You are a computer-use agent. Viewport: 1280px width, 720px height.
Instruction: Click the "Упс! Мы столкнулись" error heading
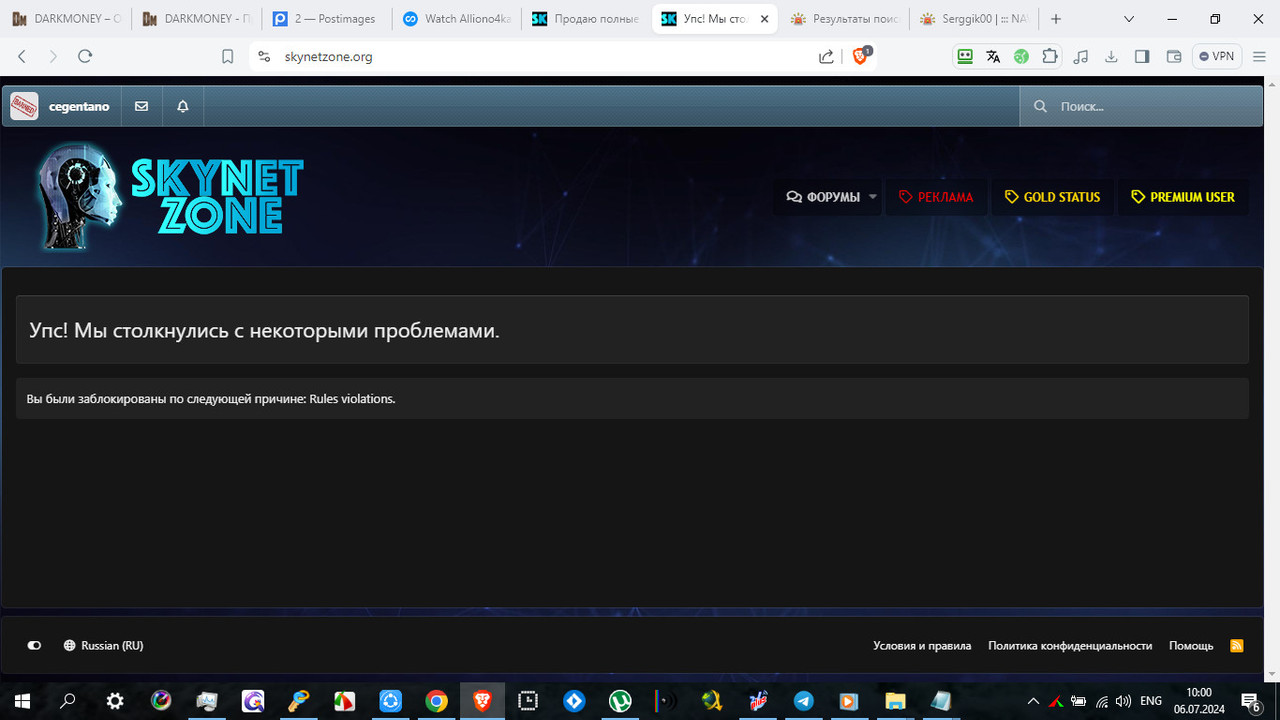point(264,330)
